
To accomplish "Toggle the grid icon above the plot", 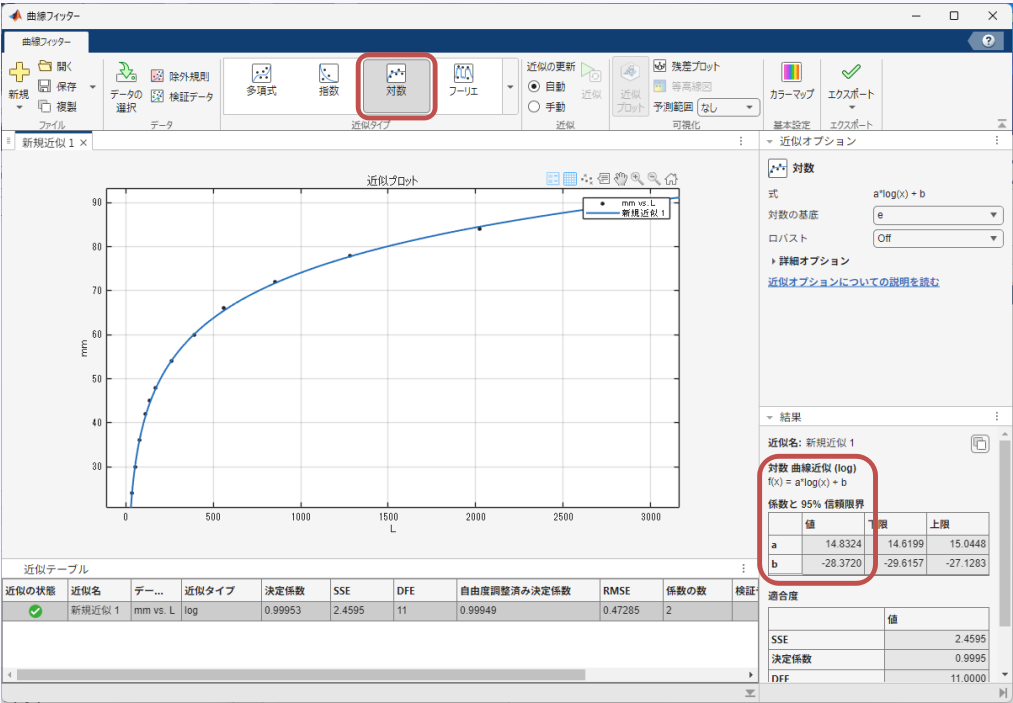I will click(x=570, y=178).
